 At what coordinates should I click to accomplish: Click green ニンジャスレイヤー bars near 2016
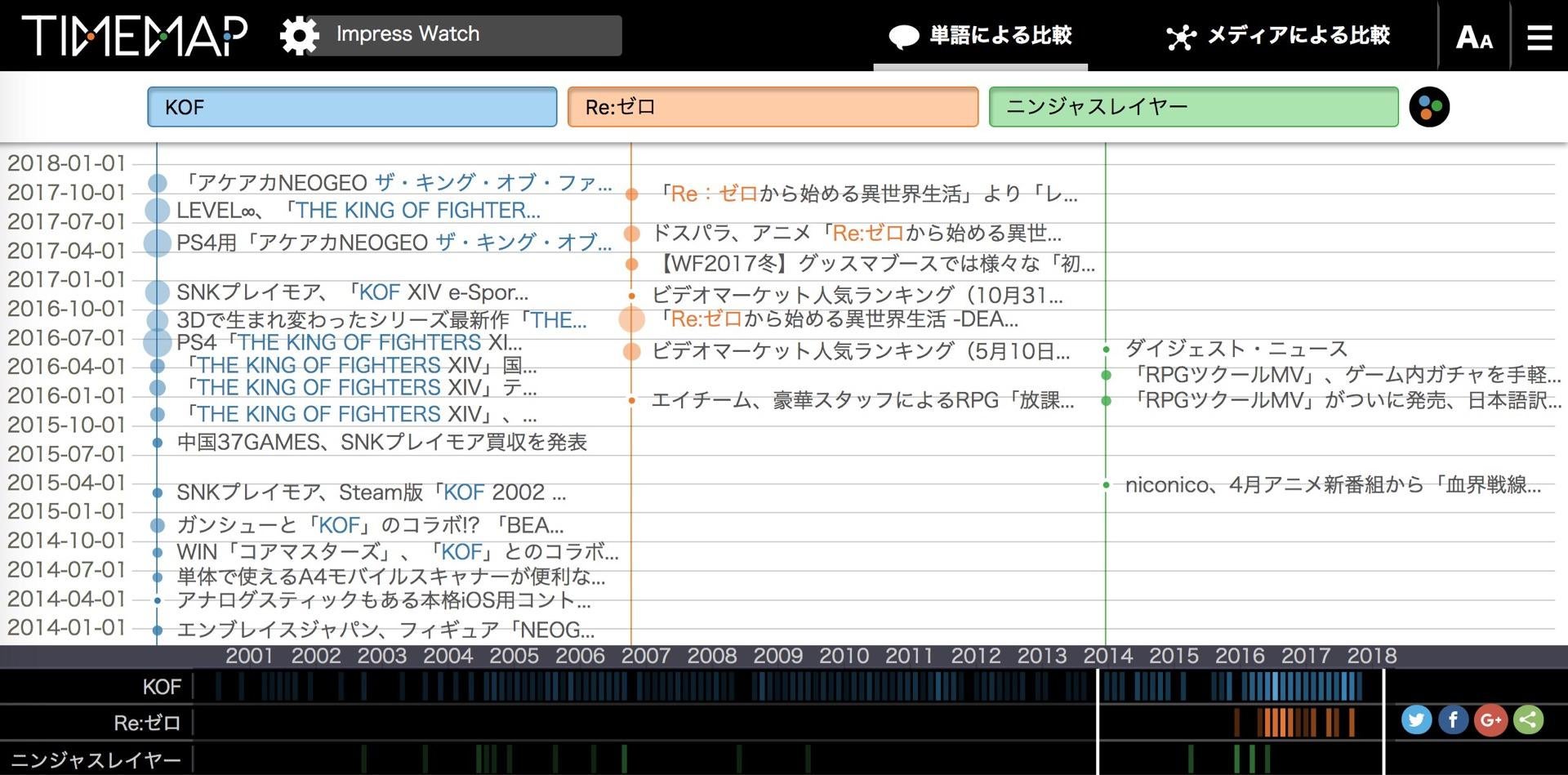click(x=1251, y=759)
